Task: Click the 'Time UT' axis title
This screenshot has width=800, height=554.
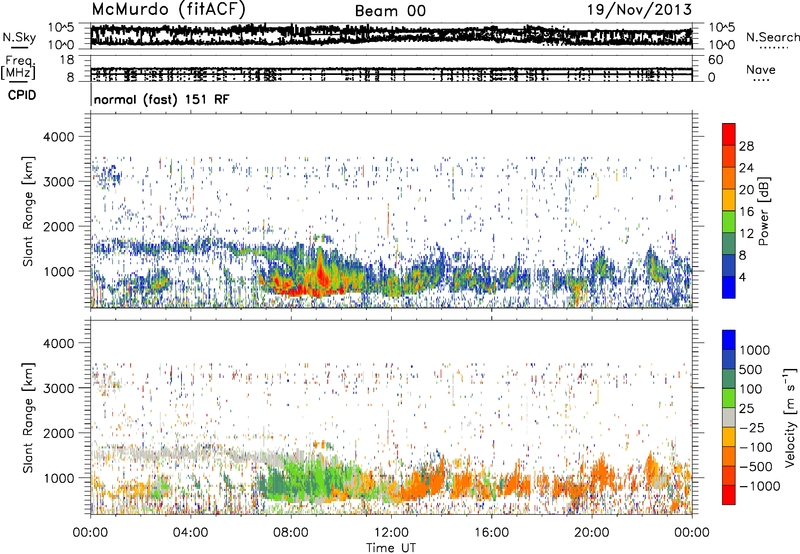Action: [391, 548]
